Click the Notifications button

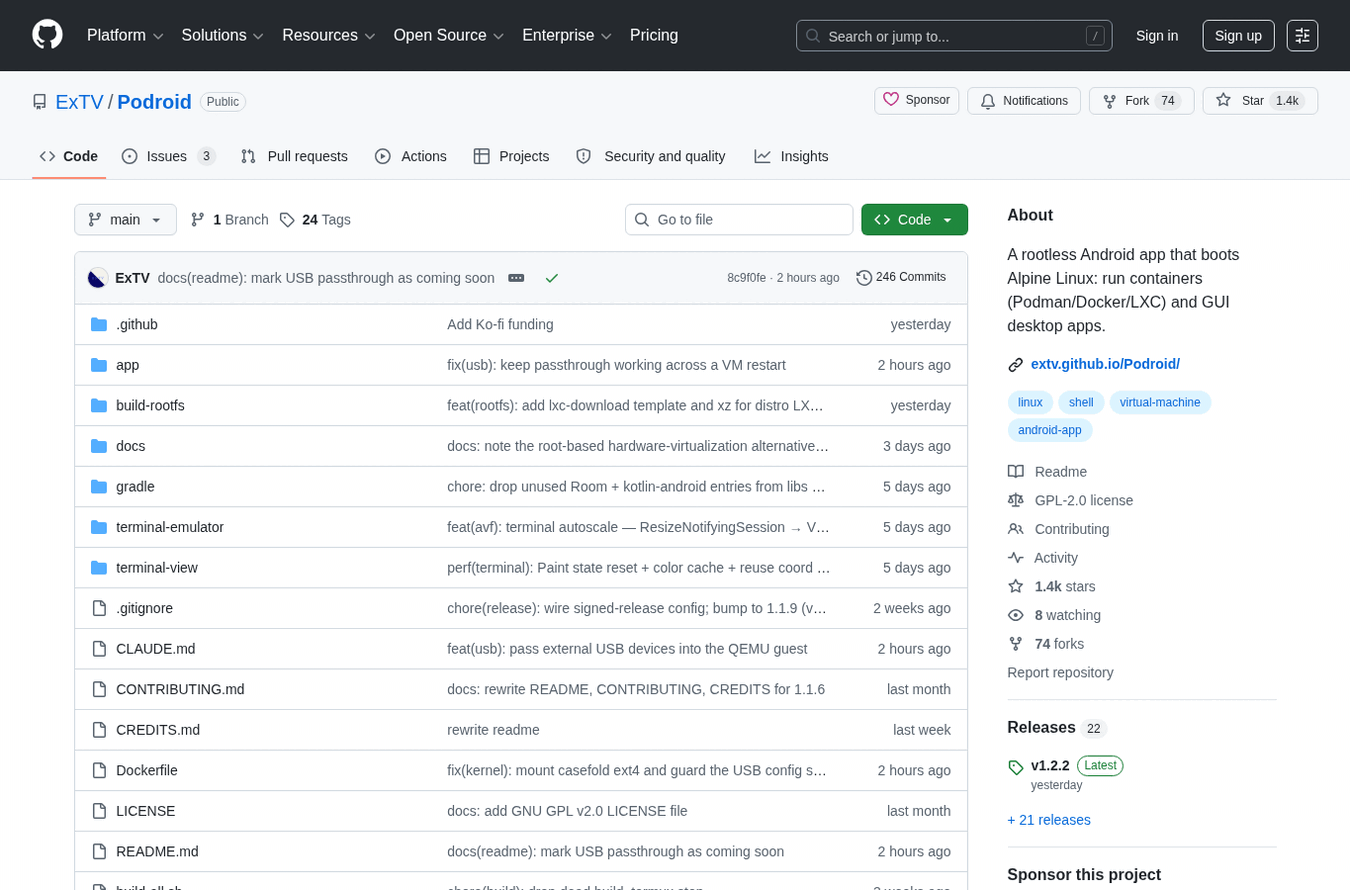pyautogui.click(x=1023, y=101)
